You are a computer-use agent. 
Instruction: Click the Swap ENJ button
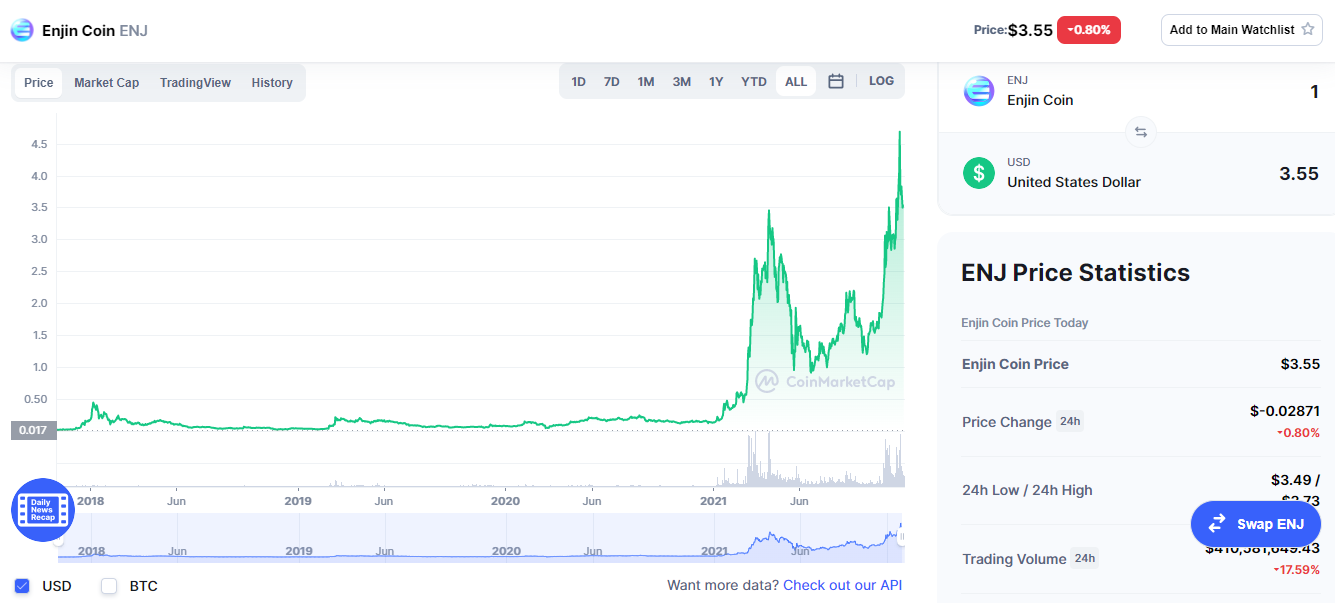[x=1256, y=524]
